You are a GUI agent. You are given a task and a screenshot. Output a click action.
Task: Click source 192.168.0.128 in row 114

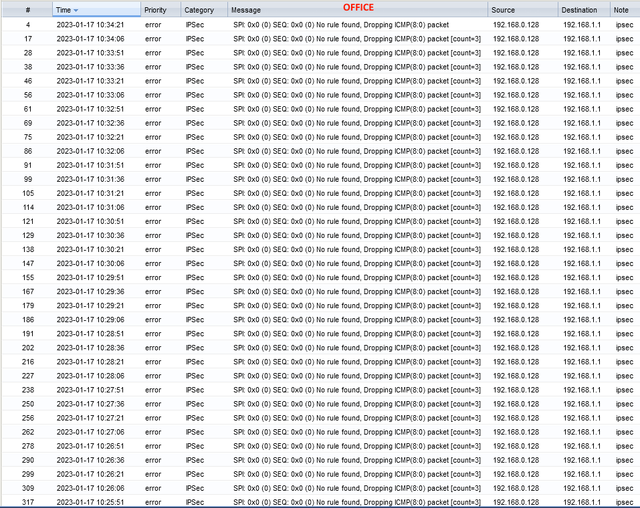click(x=516, y=208)
